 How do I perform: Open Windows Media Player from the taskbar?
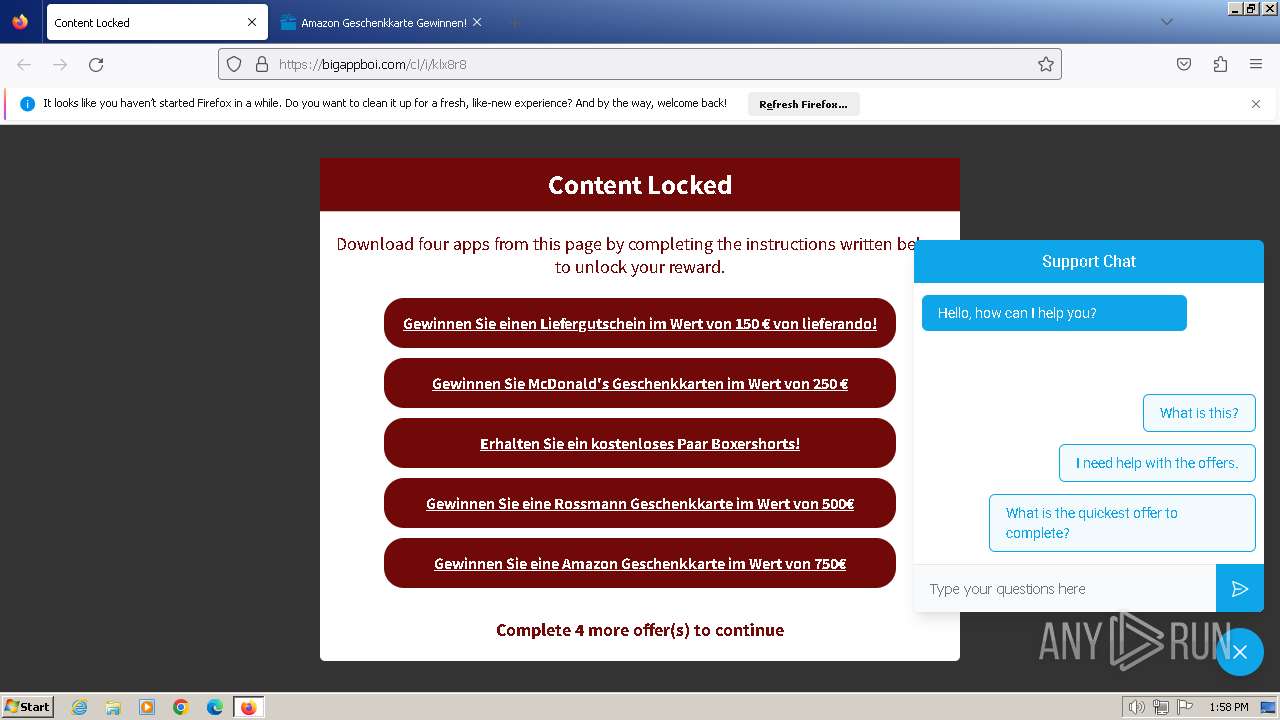point(147,707)
